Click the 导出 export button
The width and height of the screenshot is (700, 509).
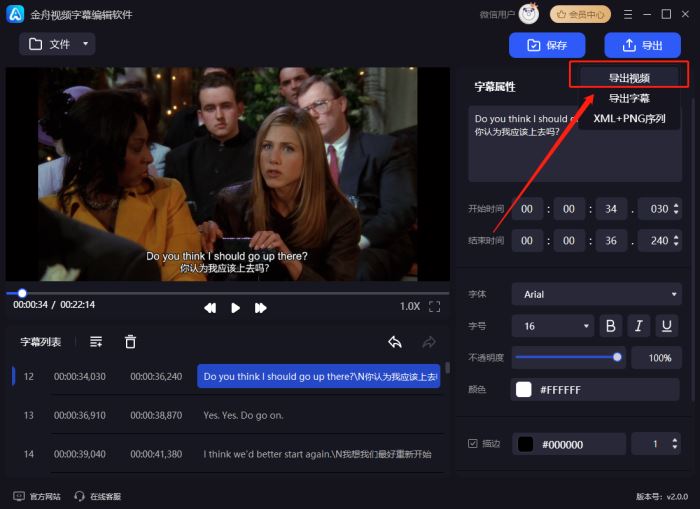pos(642,45)
